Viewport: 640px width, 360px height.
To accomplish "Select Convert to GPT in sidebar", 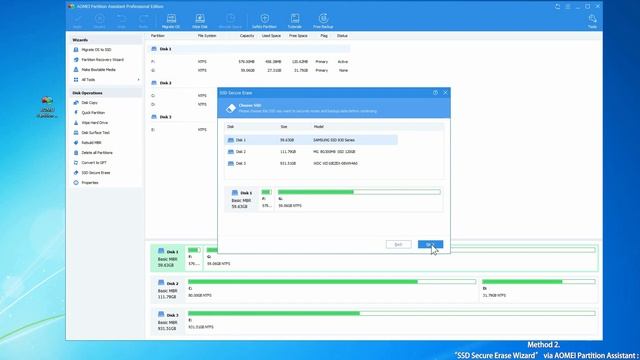I will 94,163.
